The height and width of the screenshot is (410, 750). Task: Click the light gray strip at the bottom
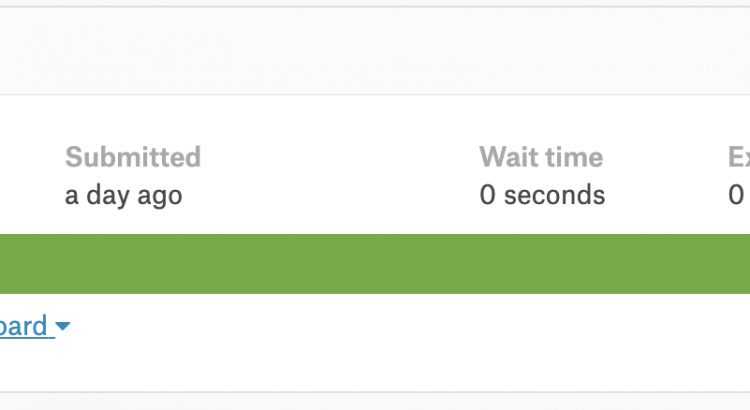click(x=375, y=402)
